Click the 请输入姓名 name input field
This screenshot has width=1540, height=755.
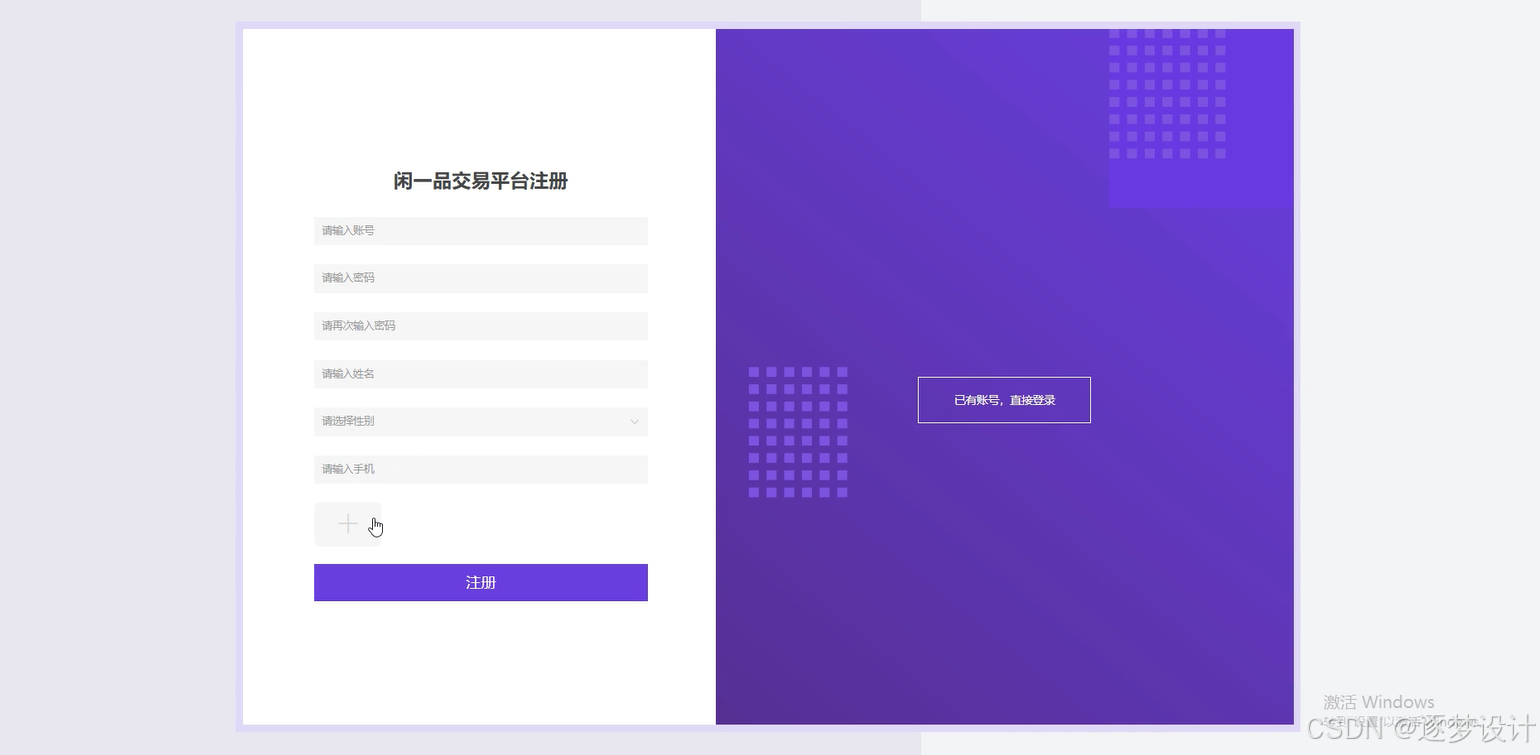click(480, 373)
